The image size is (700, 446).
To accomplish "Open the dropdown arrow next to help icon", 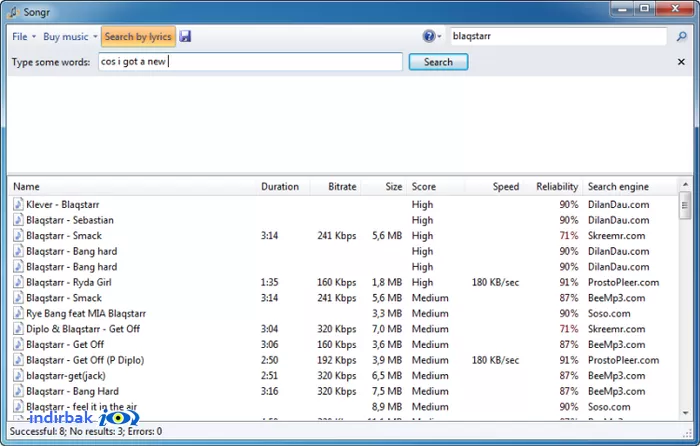I will coord(439,37).
